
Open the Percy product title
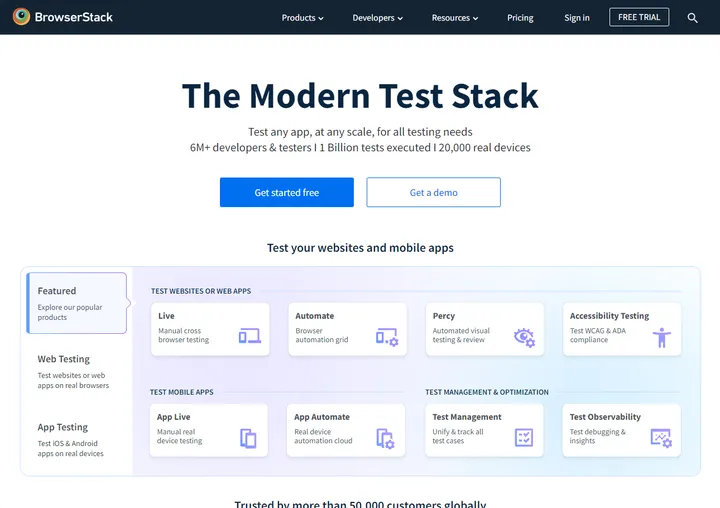click(x=444, y=316)
